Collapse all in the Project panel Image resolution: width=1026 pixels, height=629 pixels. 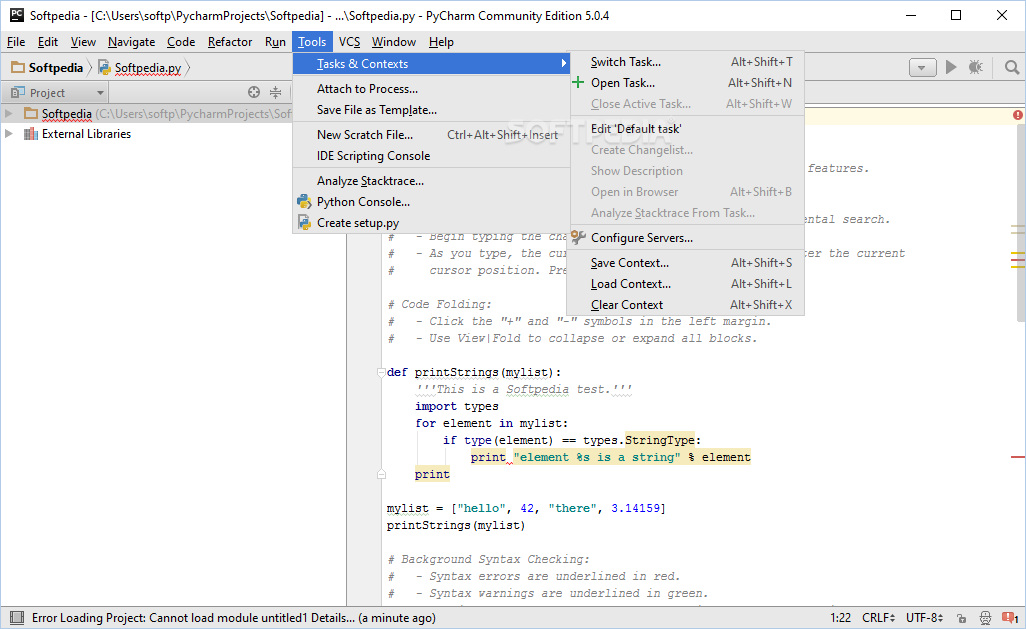coord(275,92)
